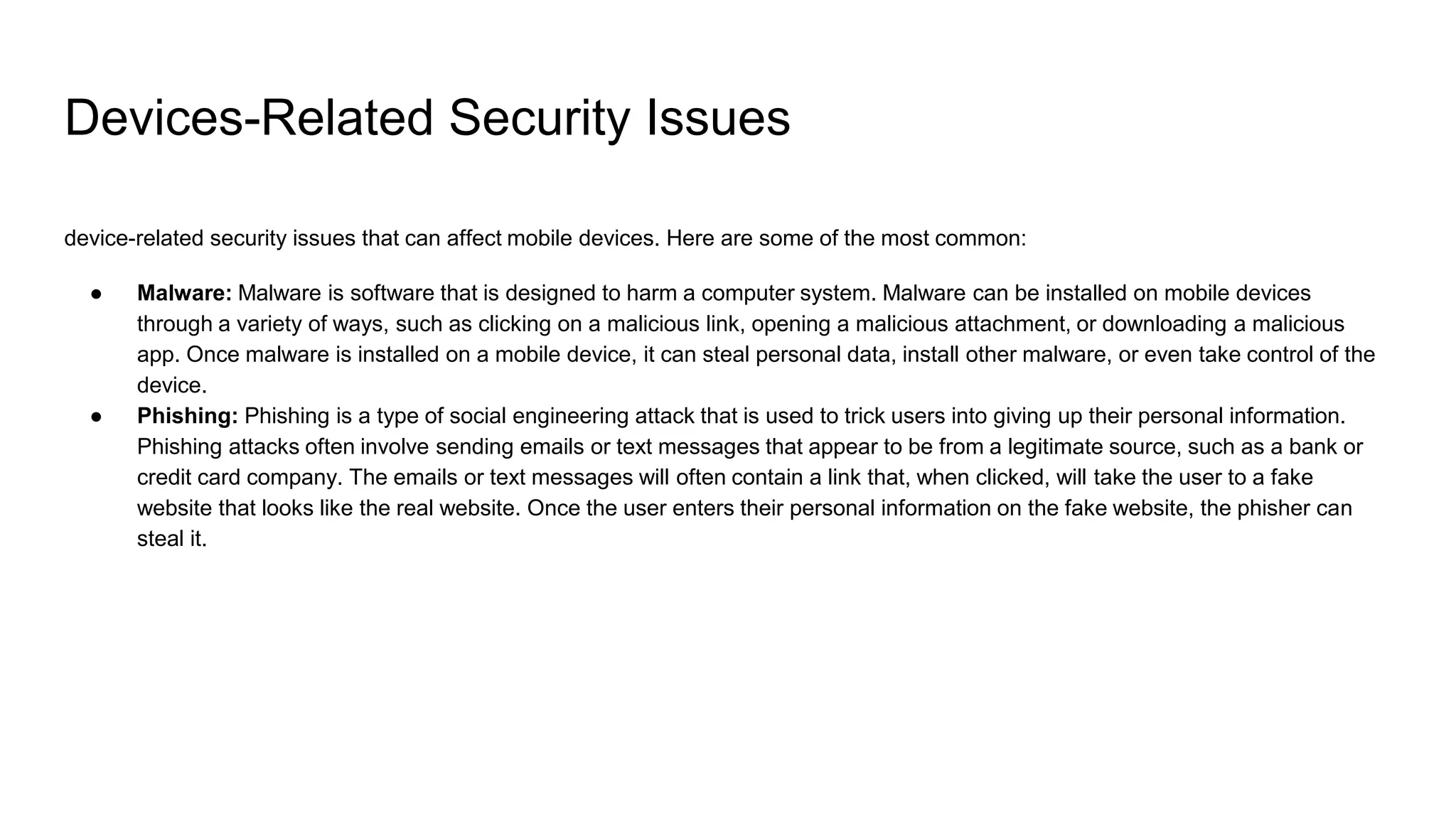The width and height of the screenshot is (1456, 819).
Task: Click the word 'Issues' in the title
Action: coord(718,118)
